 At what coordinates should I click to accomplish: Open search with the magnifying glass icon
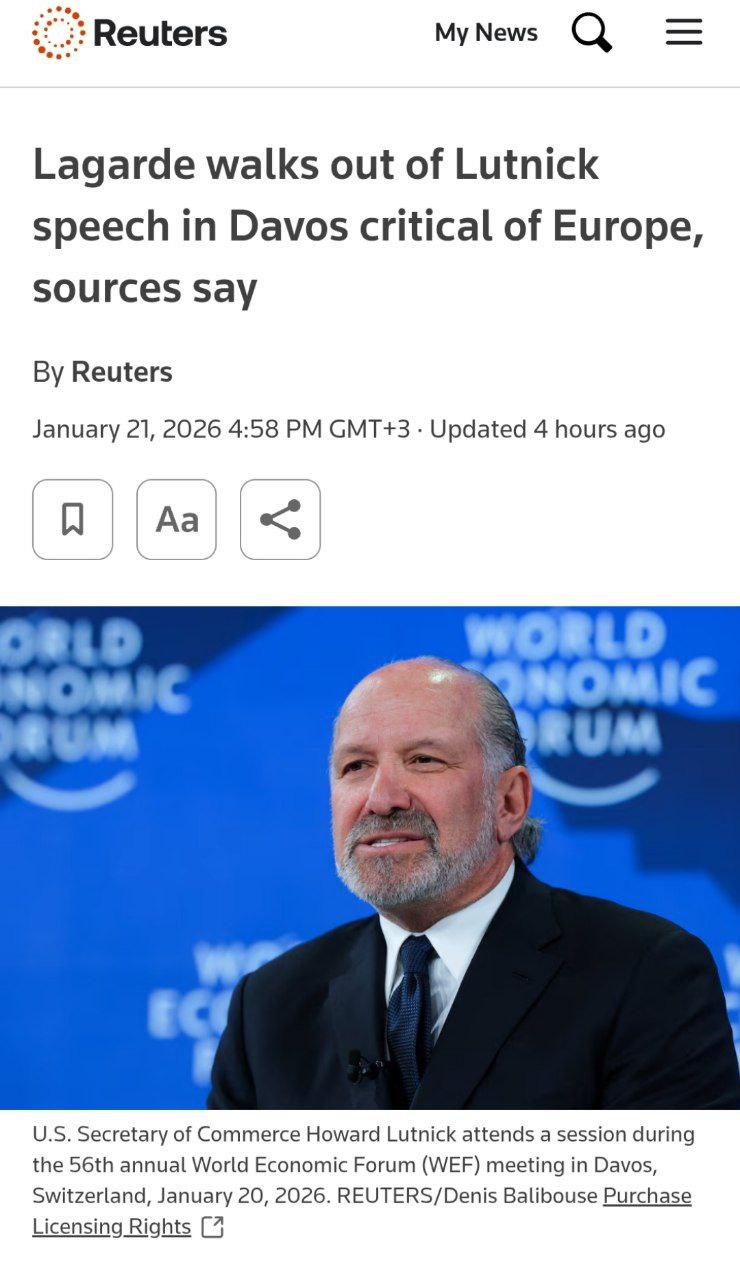(x=591, y=34)
